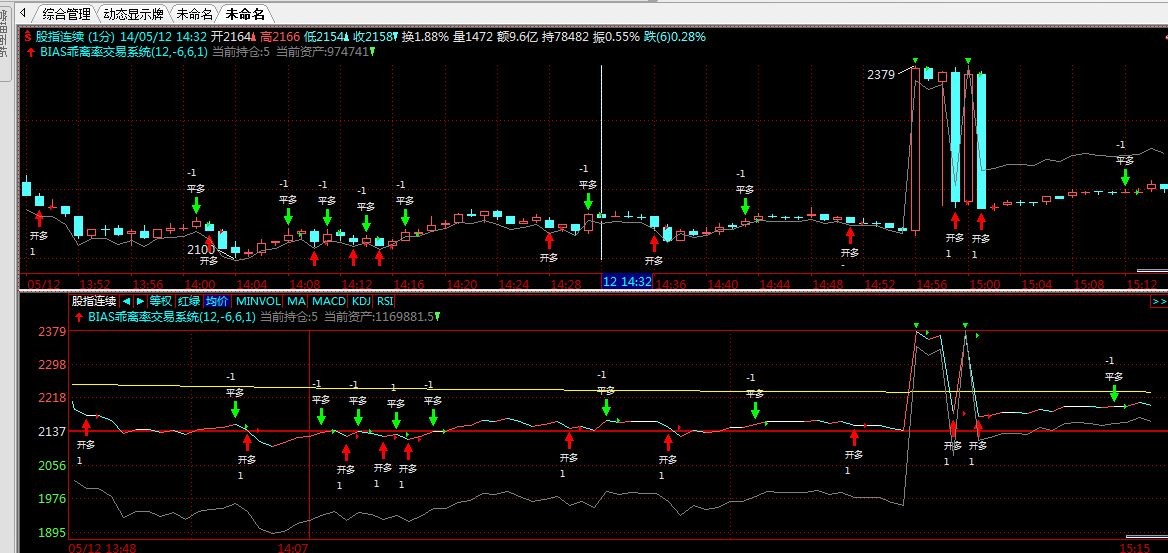Toggle the highlighted 均价 option
The image size is (1168, 553).
(x=217, y=301)
